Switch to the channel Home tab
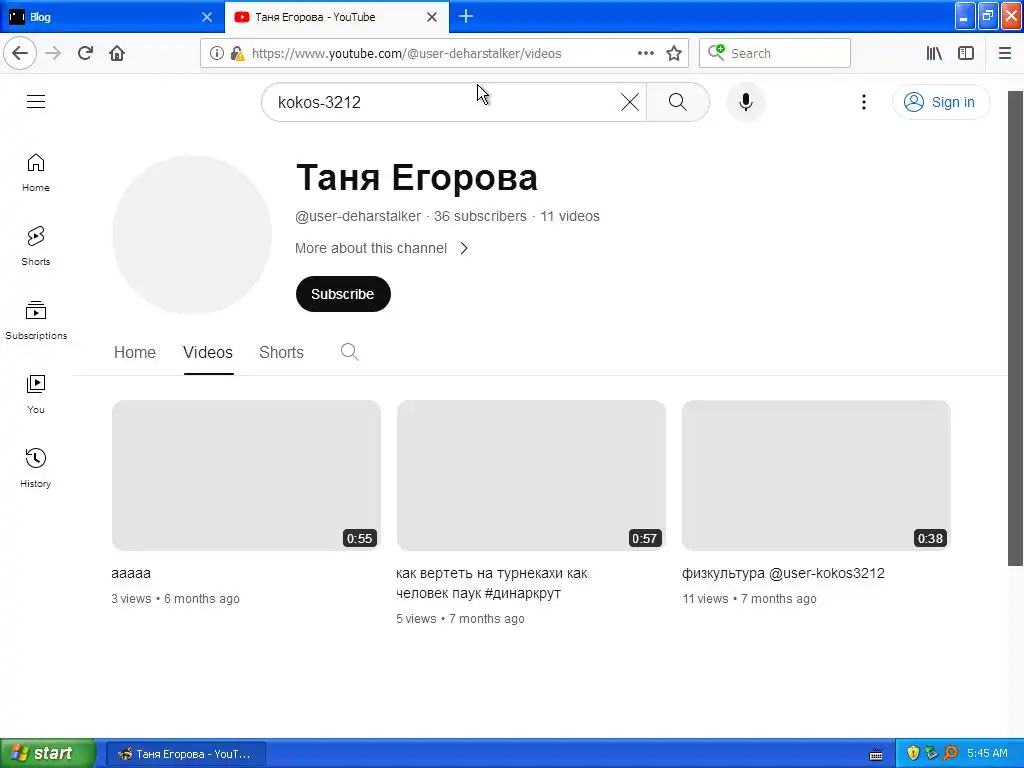This screenshot has height=768, width=1024. [x=135, y=353]
